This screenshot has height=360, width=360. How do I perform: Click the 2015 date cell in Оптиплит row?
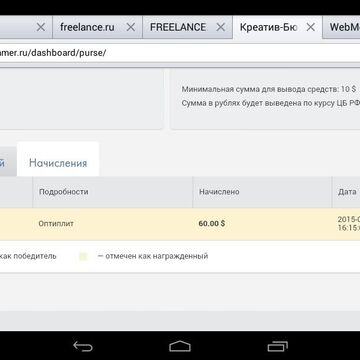(346, 224)
